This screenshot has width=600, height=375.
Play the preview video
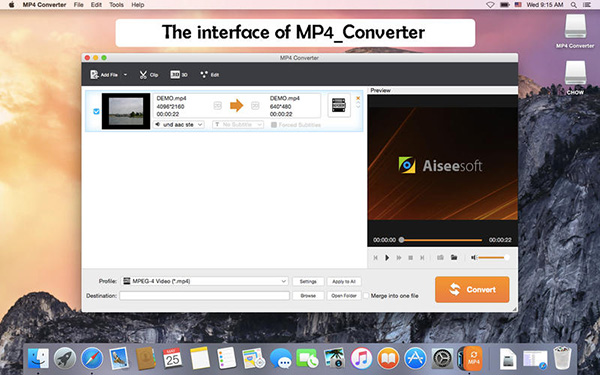[x=387, y=258]
